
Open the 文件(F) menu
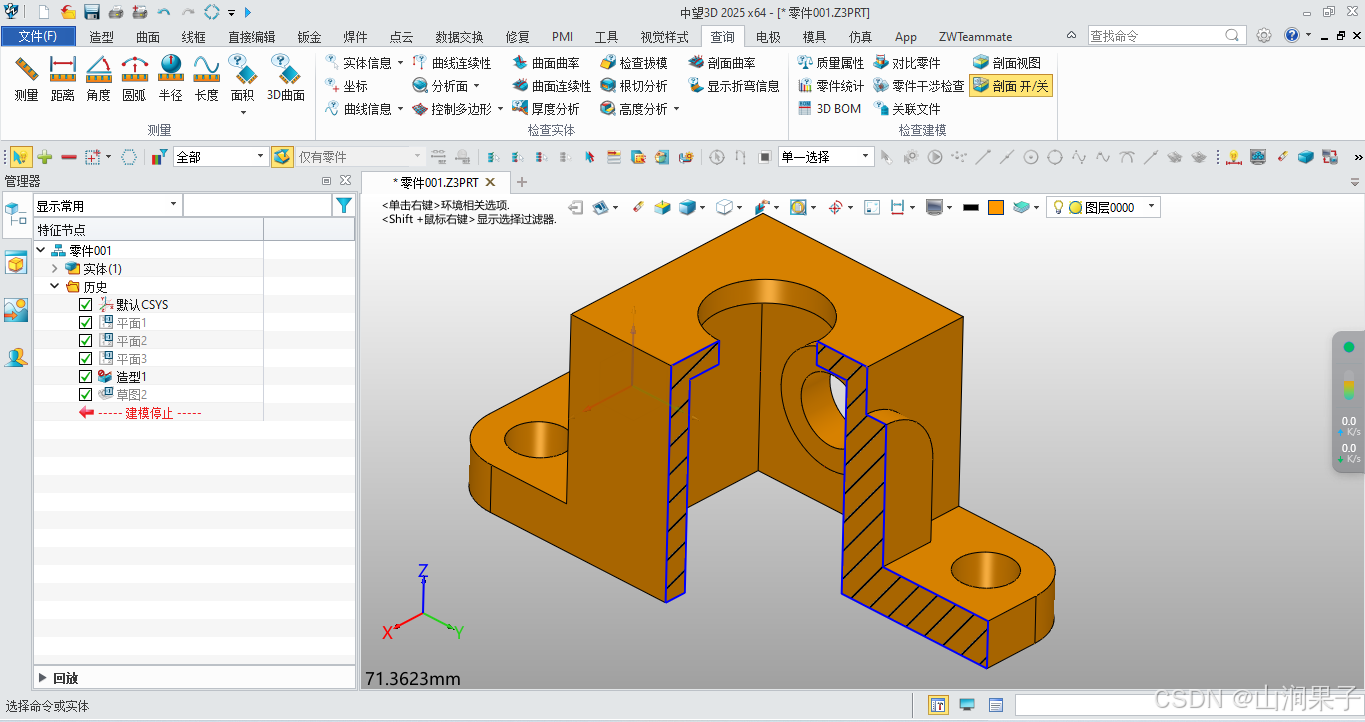pos(38,36)
